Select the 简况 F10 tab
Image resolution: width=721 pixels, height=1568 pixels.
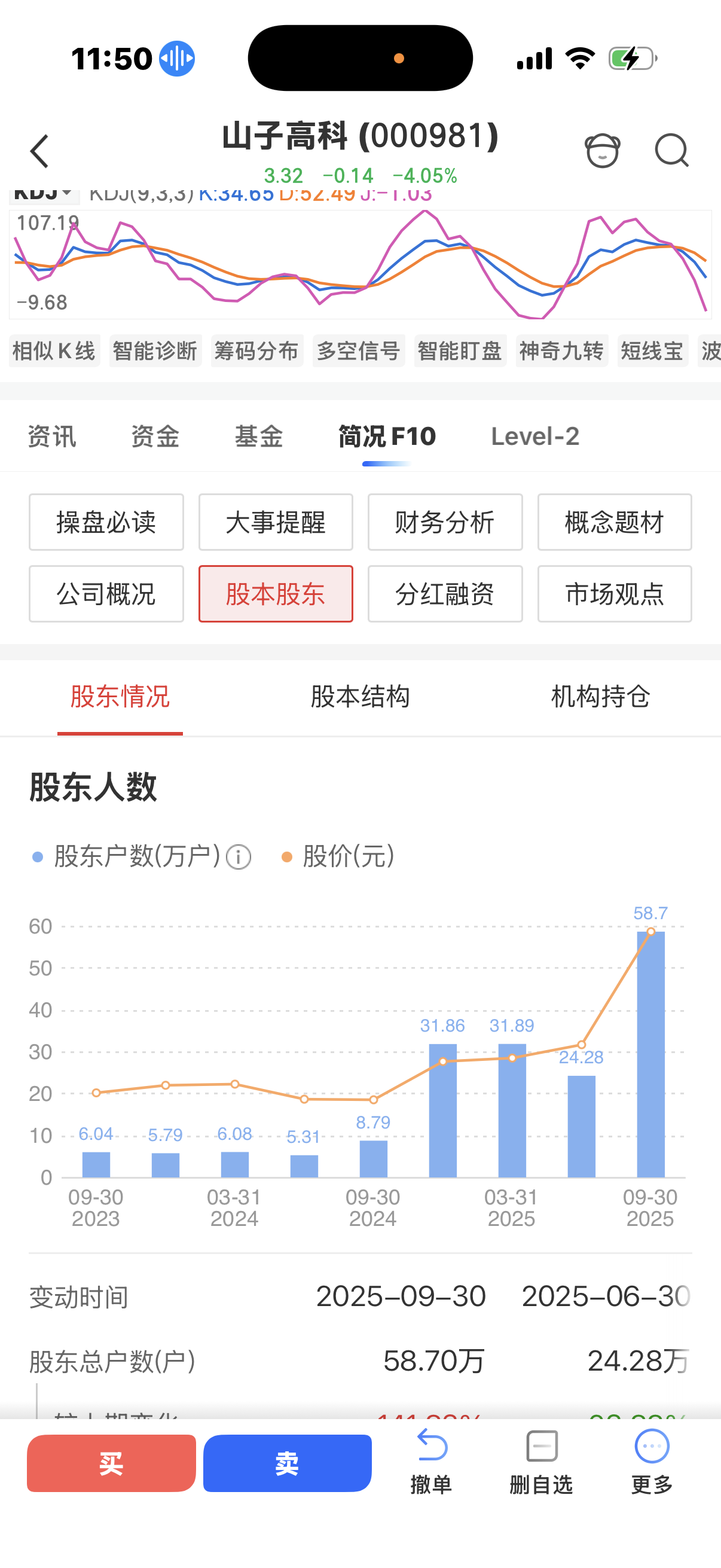pyautogui.click(x=387, y=437)
